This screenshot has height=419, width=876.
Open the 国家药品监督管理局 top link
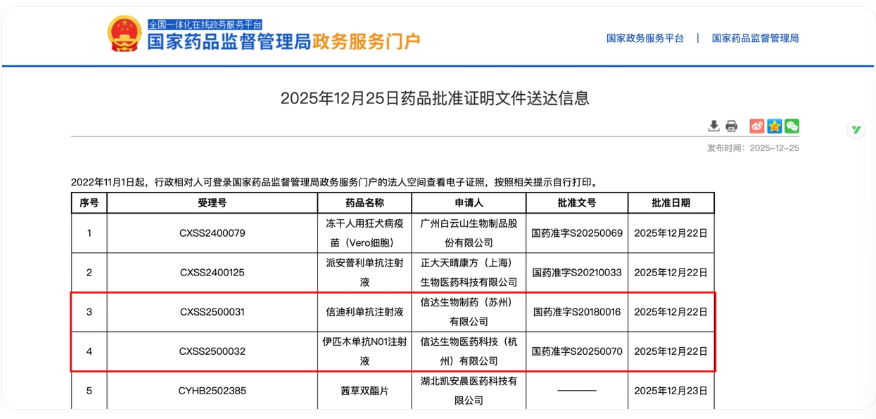(x=755, y=38)
